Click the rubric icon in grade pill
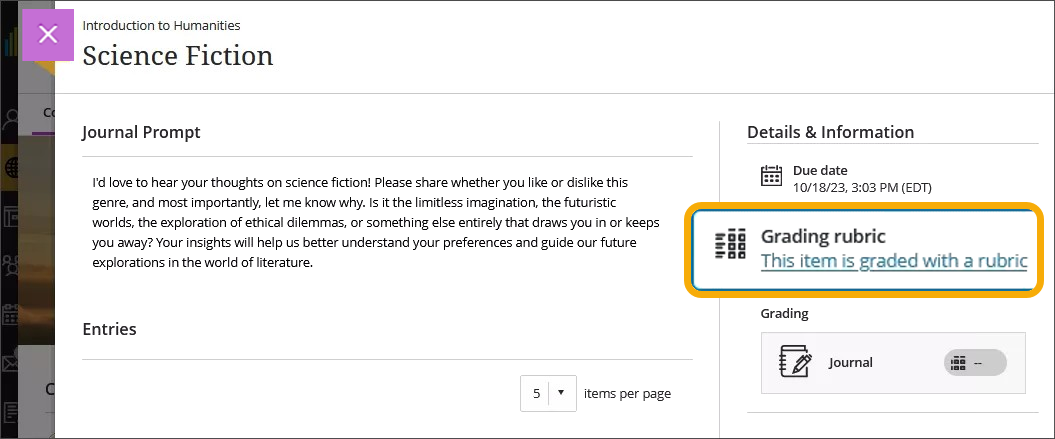Image resolution: width=1055 pixels, height=439 pixels. point(959,363)
